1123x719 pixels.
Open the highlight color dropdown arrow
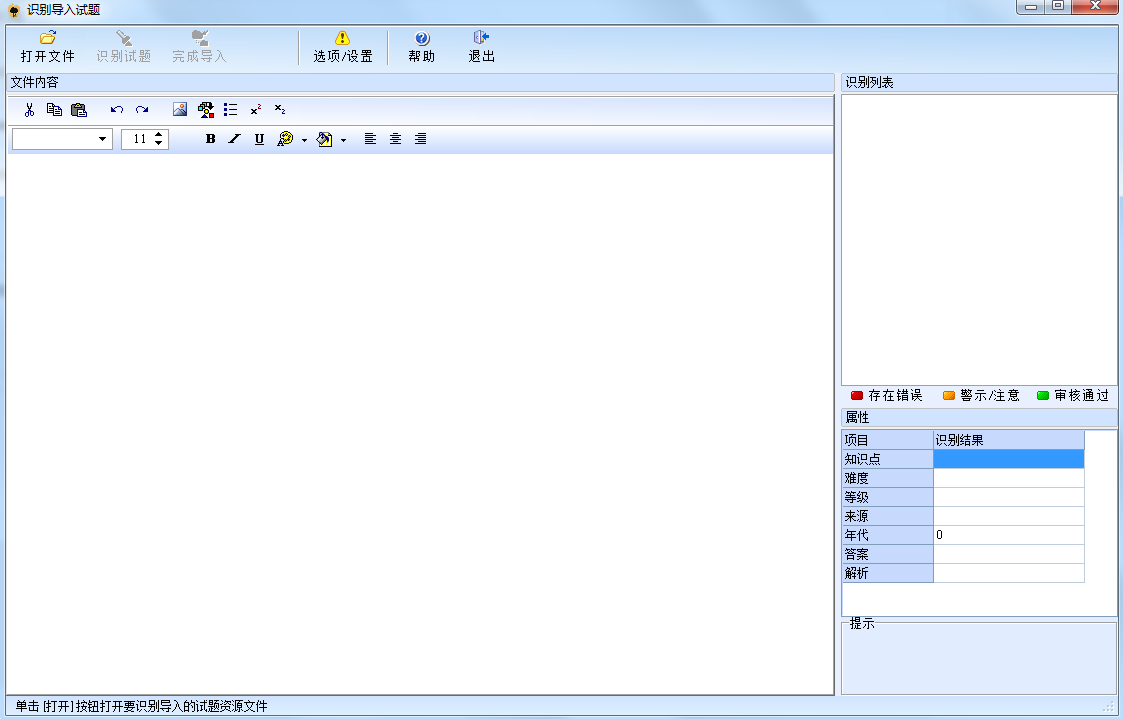343,139
